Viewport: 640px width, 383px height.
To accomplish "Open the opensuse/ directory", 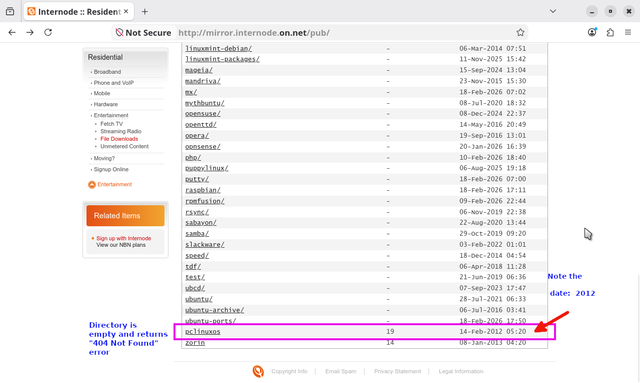I will tap(203, 114).
